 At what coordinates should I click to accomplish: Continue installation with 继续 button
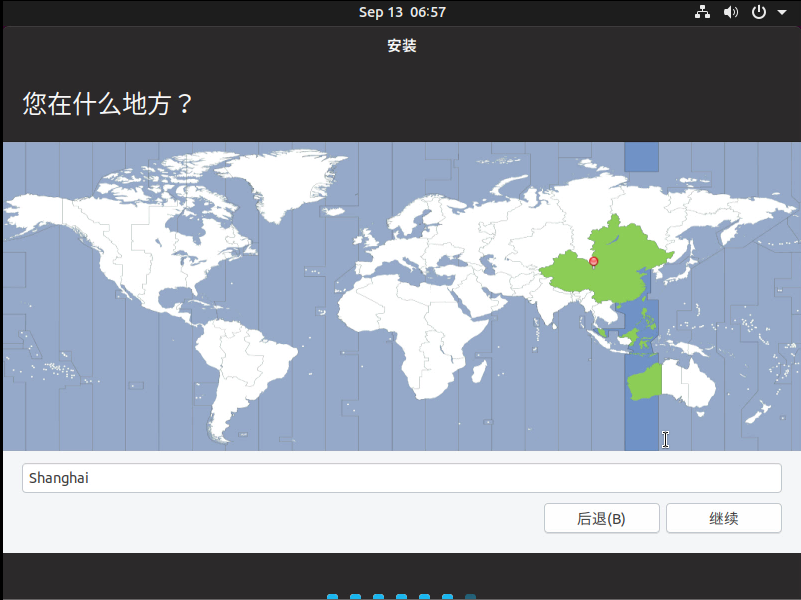click(723, 518)
